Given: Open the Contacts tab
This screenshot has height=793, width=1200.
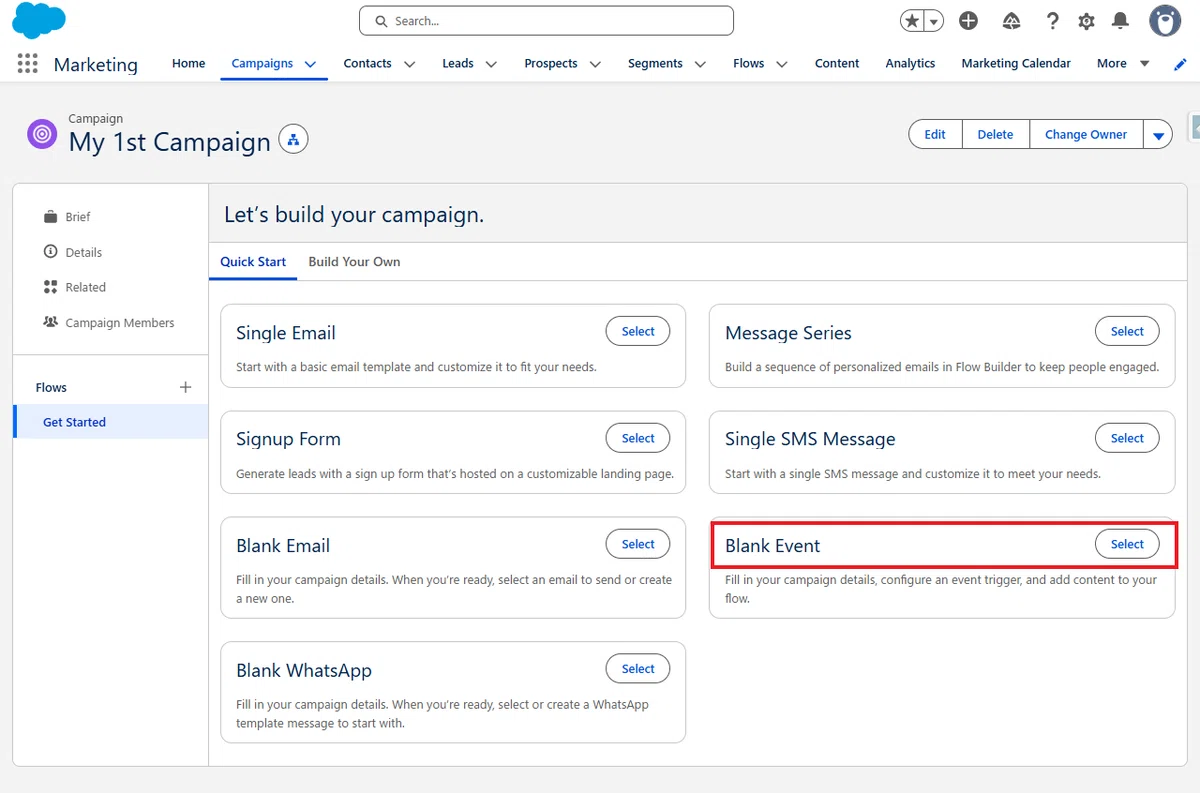Looking at the screenshot, I should 367,63.
